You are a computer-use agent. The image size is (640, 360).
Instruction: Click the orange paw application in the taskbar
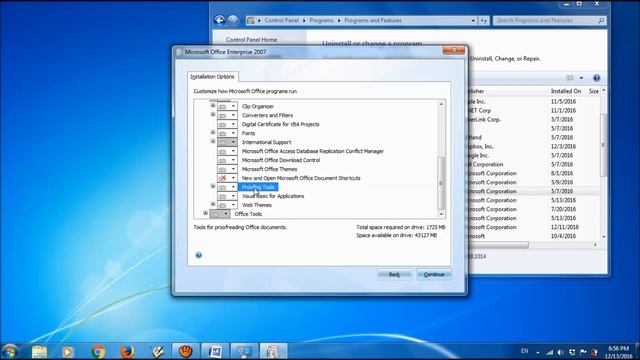coord(186,351)
